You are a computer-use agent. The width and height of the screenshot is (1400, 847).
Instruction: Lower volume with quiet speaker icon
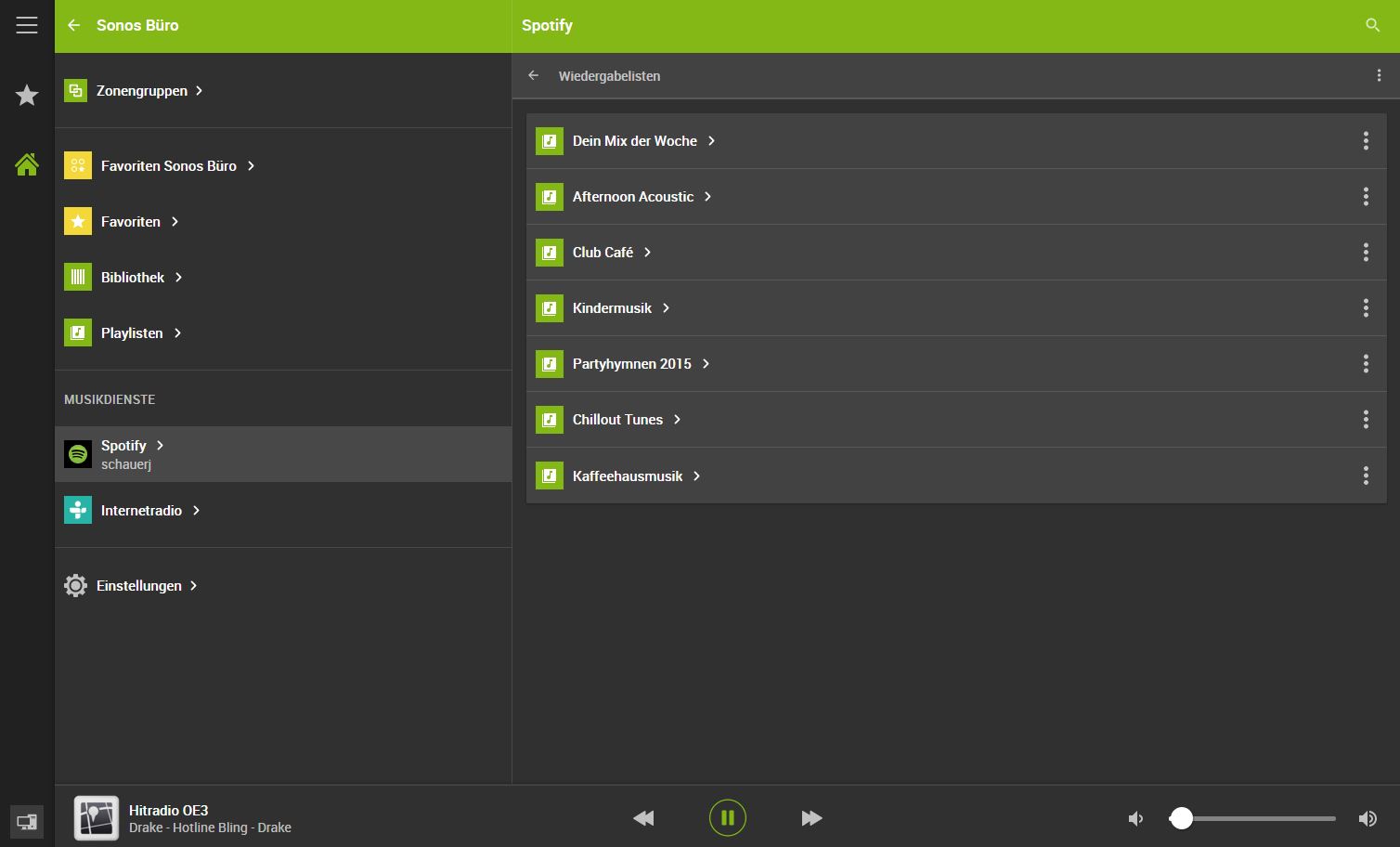pyautogui.click(x=1135, y=818)
